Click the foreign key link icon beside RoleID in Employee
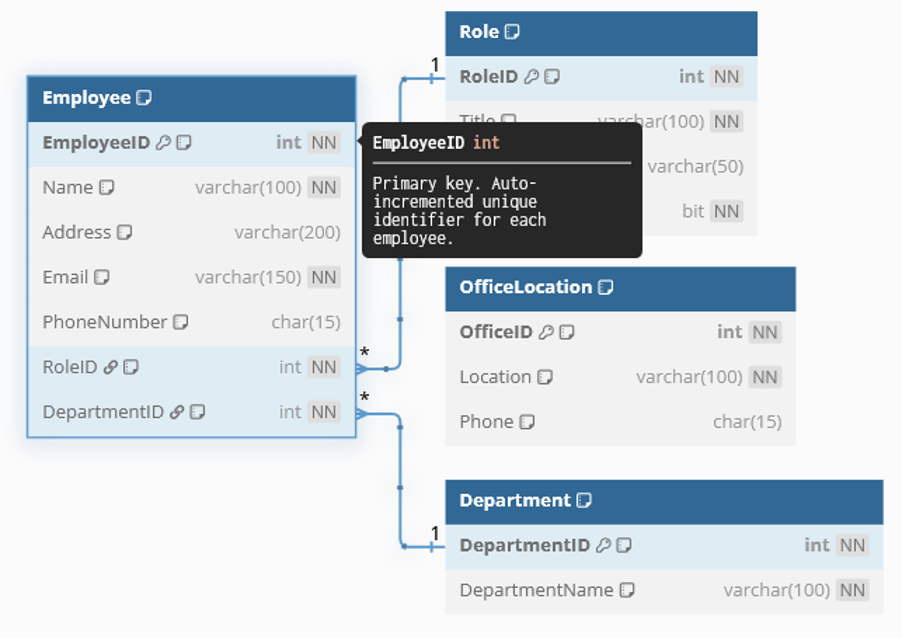The height and width of the screenshot is (638, 902). pyautogui.click(x=111, y=367)
